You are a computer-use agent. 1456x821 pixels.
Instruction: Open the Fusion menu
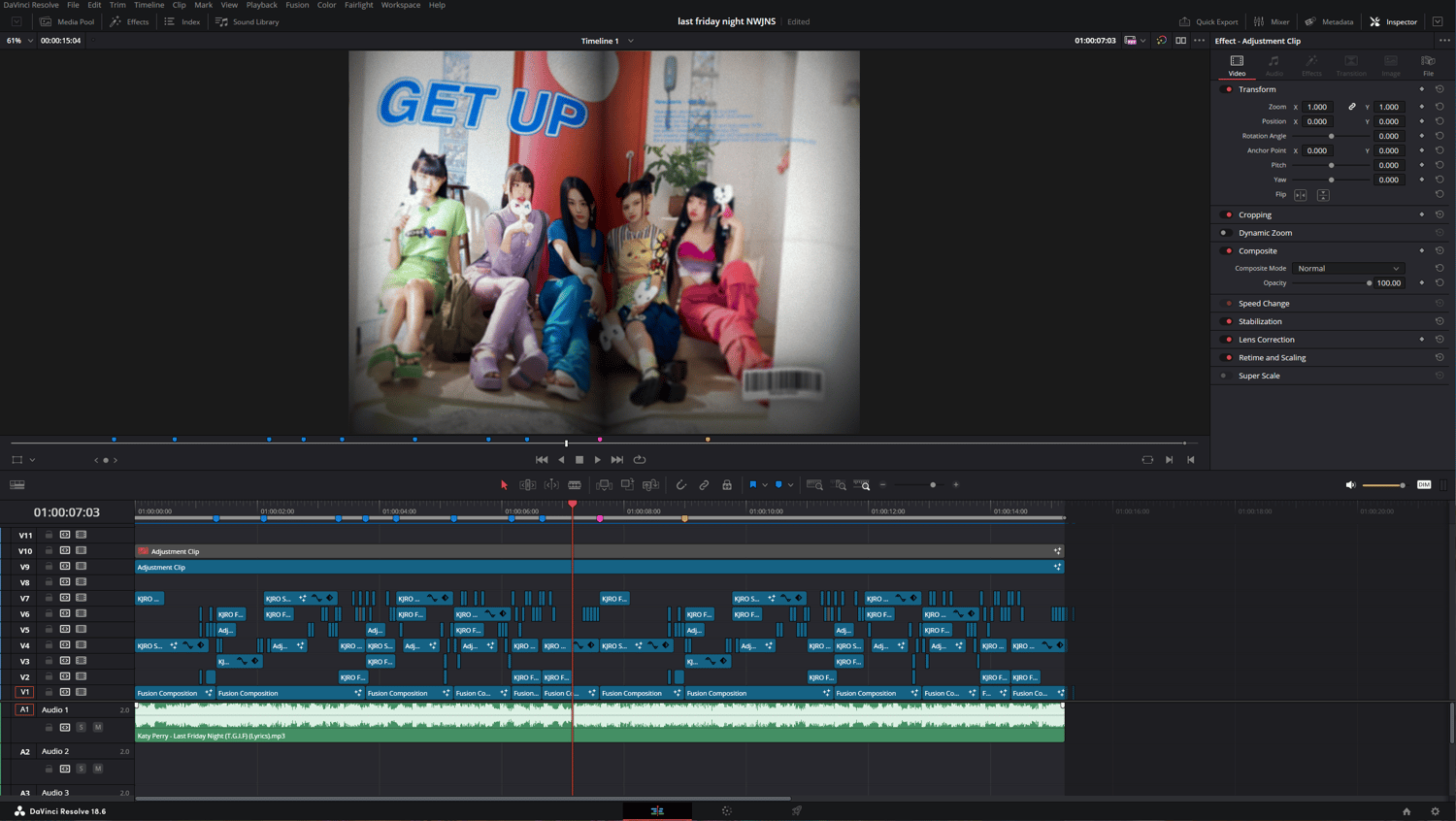(297, 5)
